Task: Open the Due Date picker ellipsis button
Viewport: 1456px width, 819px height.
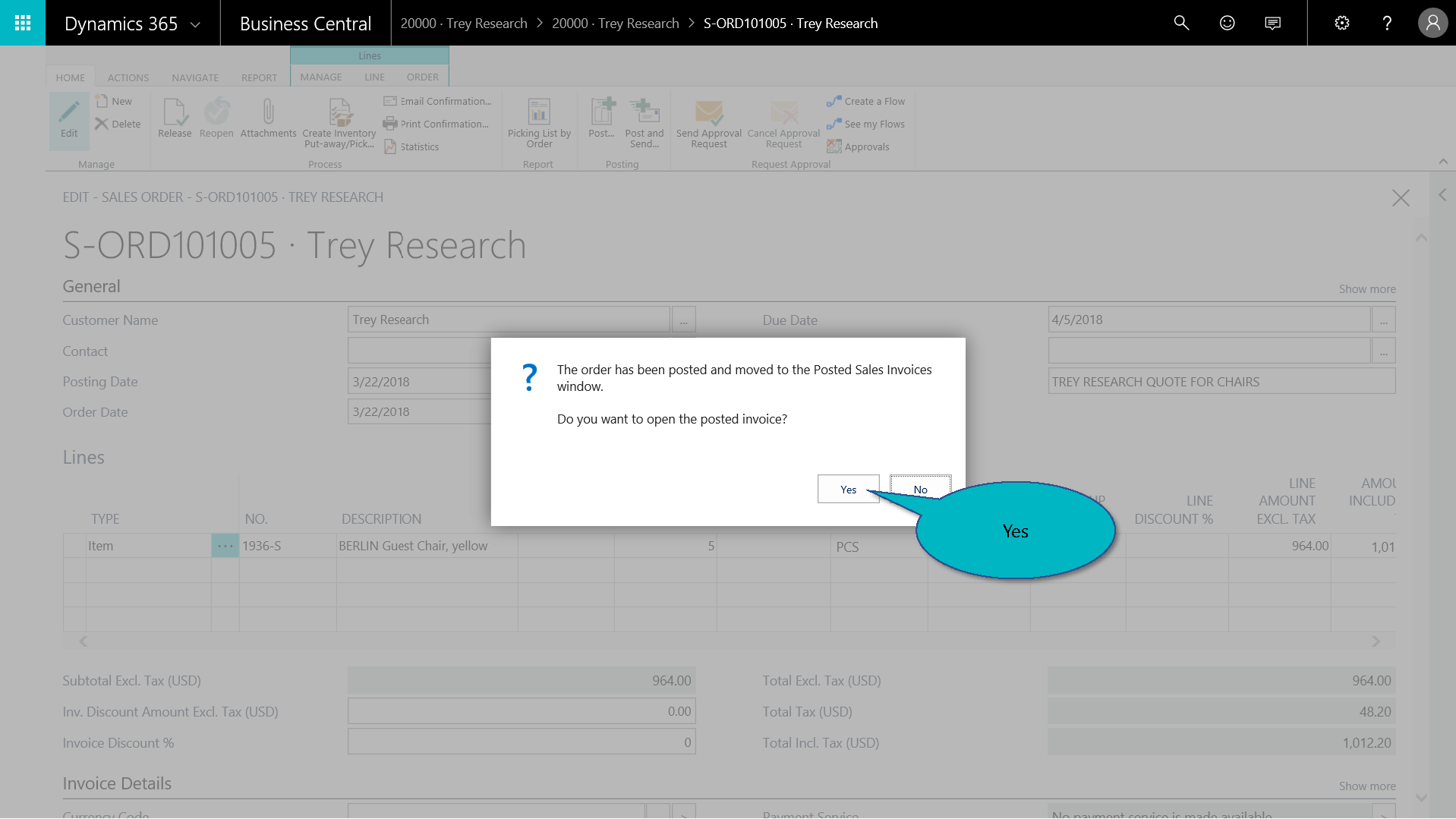Action: point(1383,320)
